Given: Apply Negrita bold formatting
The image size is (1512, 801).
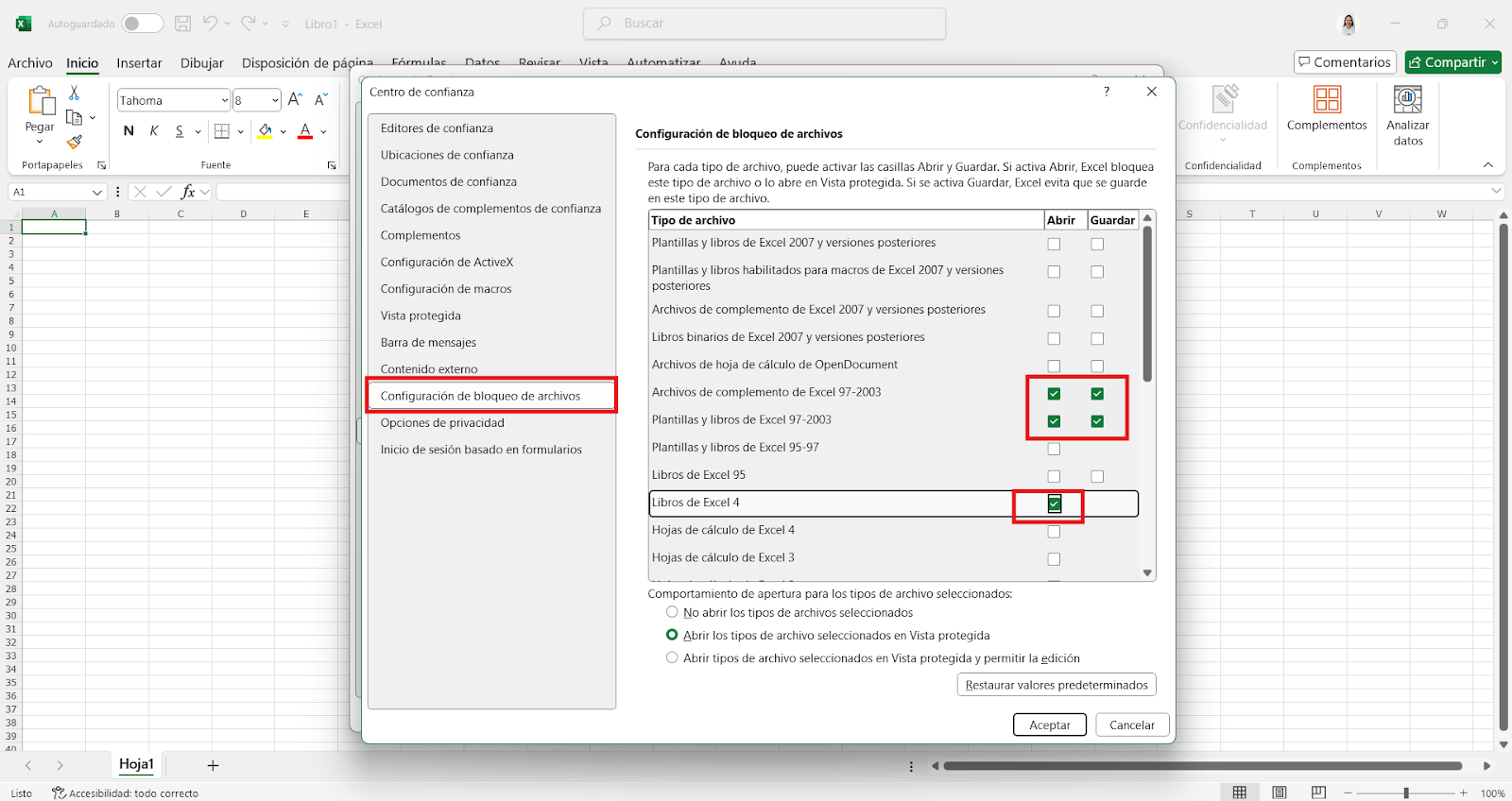Looking at the screenshot, I should point(129,131).
